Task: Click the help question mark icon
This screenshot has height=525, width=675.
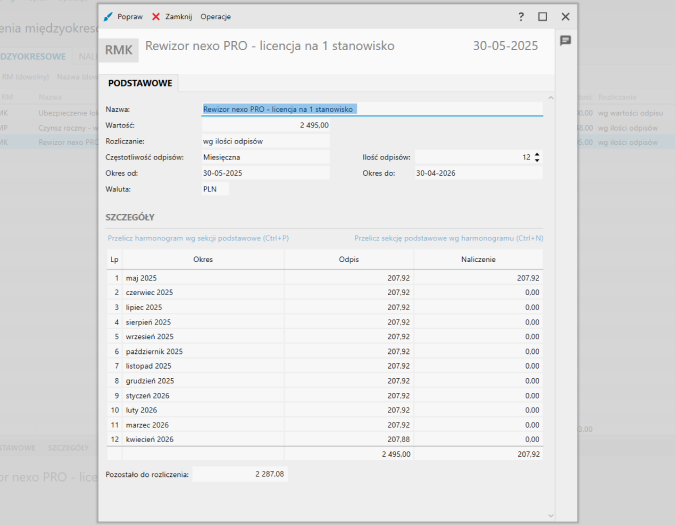Action: point(521,17)
